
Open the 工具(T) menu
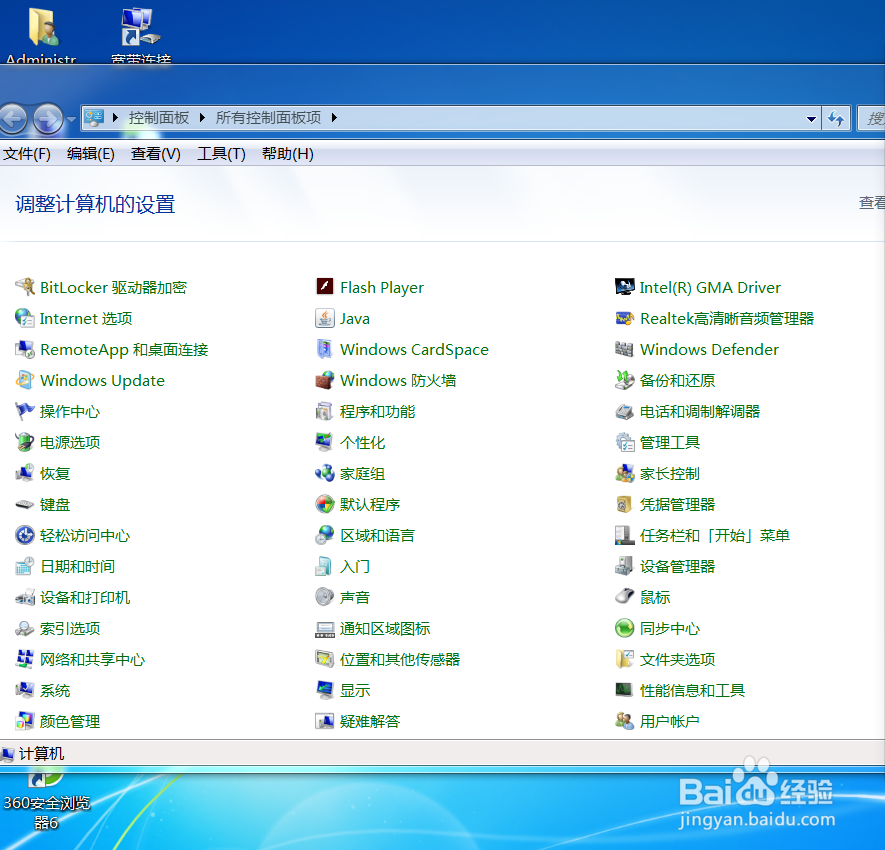221,154
